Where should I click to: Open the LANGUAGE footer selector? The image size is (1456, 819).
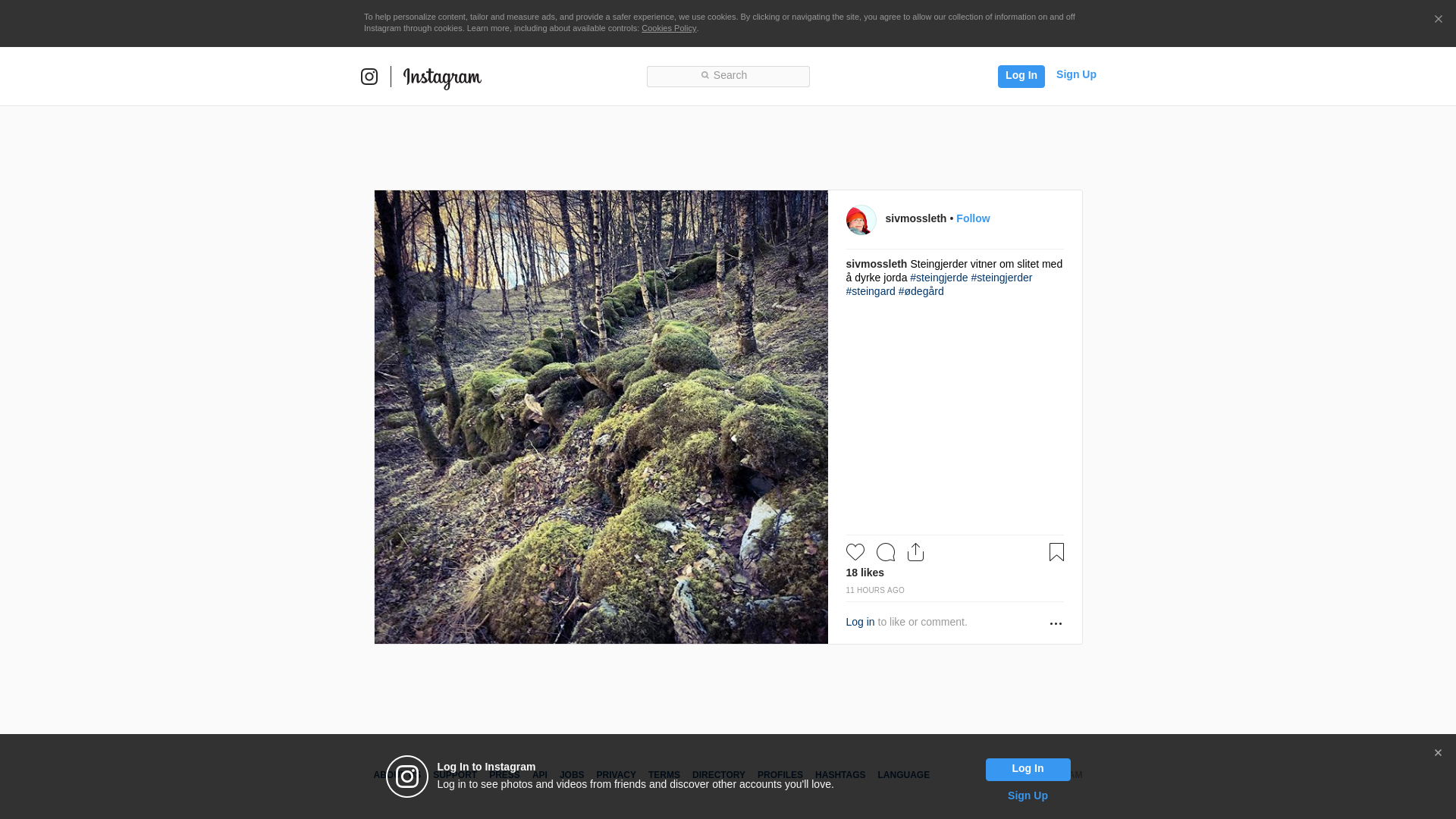[903, 775]
